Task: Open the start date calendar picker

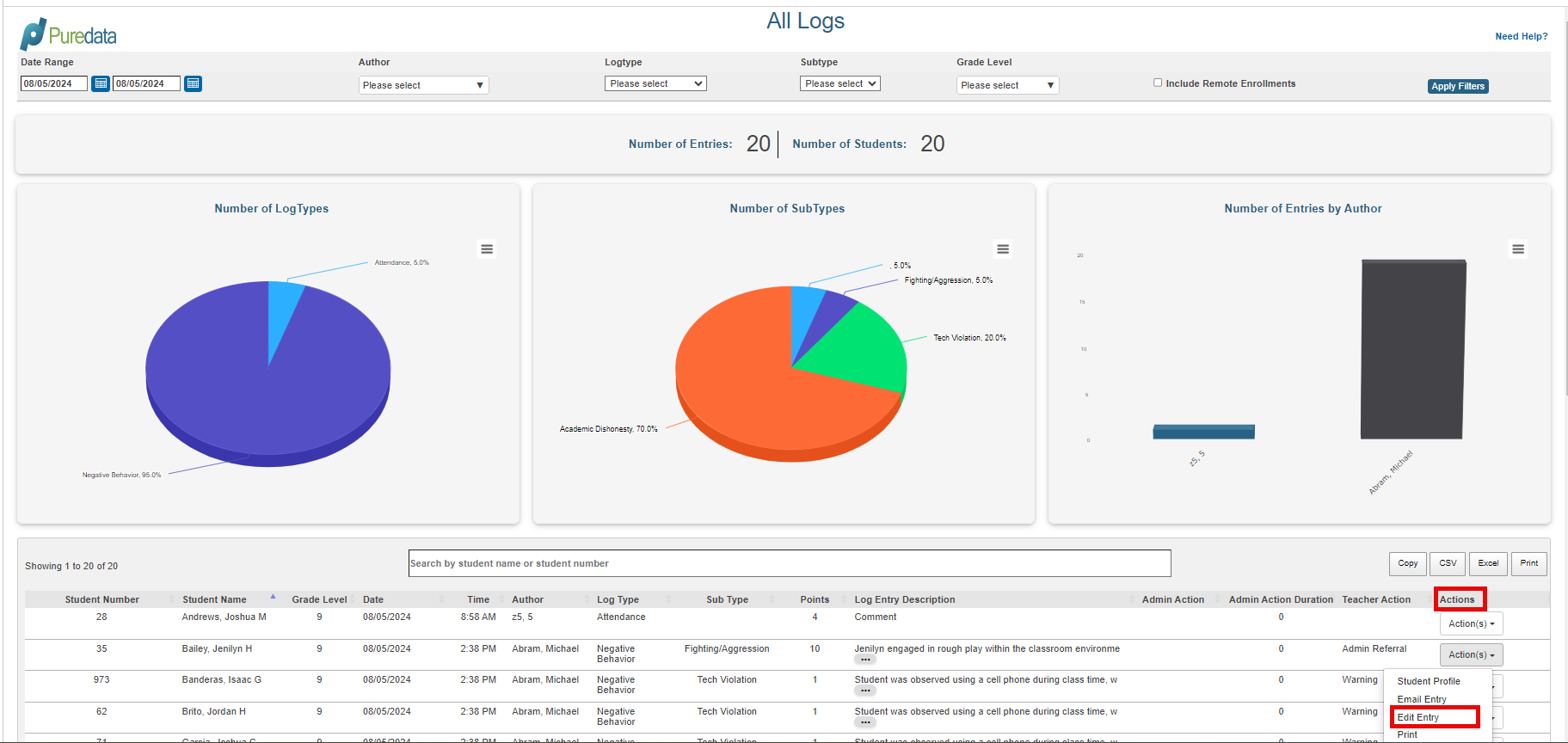Action: [x=101, y=83]
